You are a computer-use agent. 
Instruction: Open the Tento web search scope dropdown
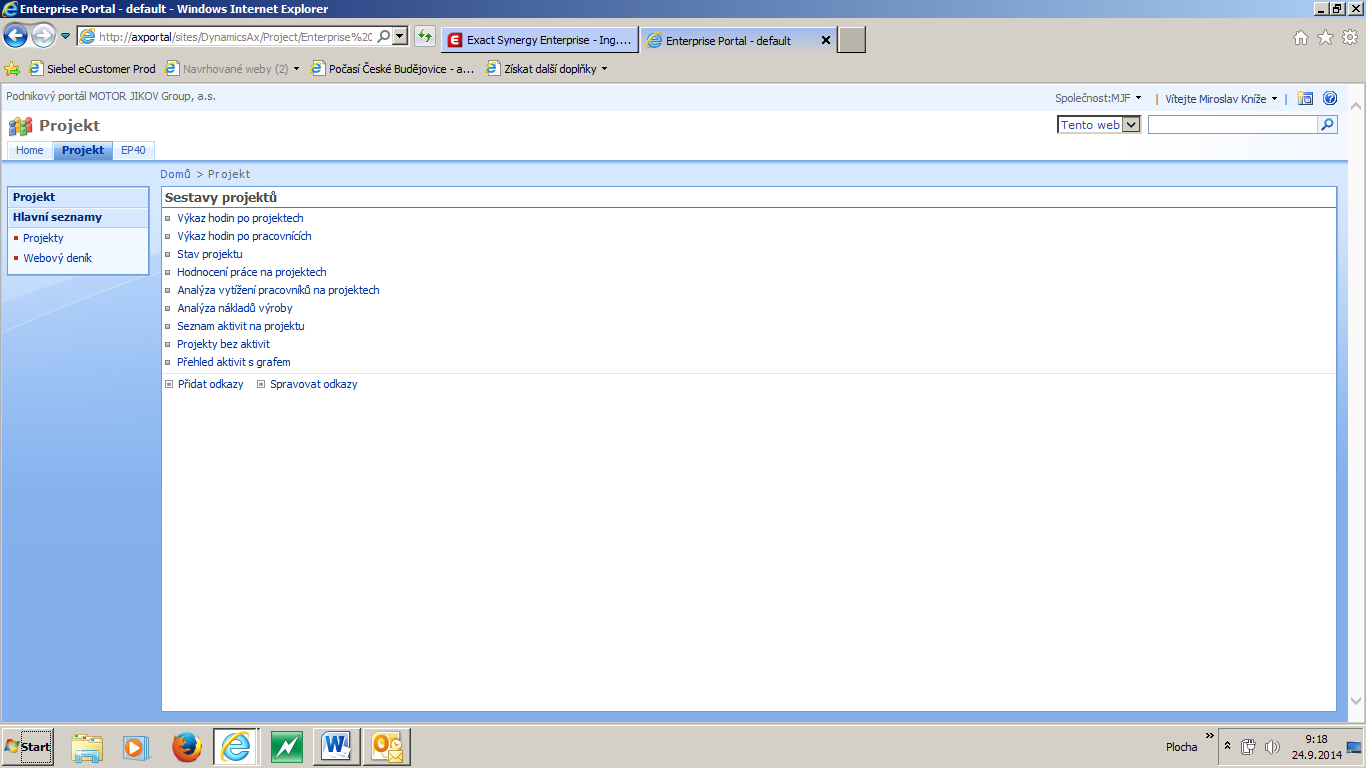(x=1099, y=125)
